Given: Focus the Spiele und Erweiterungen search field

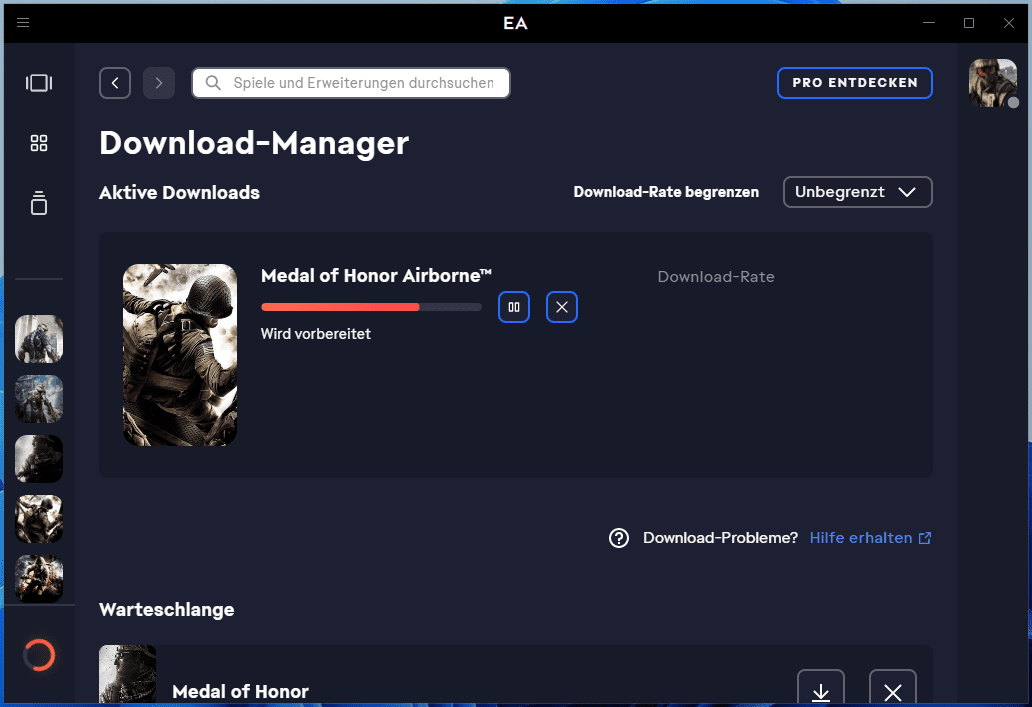Looking at the screenshot, I should [351, 83].
